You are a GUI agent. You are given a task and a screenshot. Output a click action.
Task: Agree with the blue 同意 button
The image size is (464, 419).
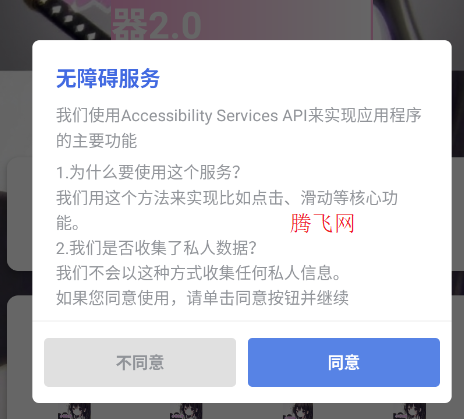coord(344,362)
